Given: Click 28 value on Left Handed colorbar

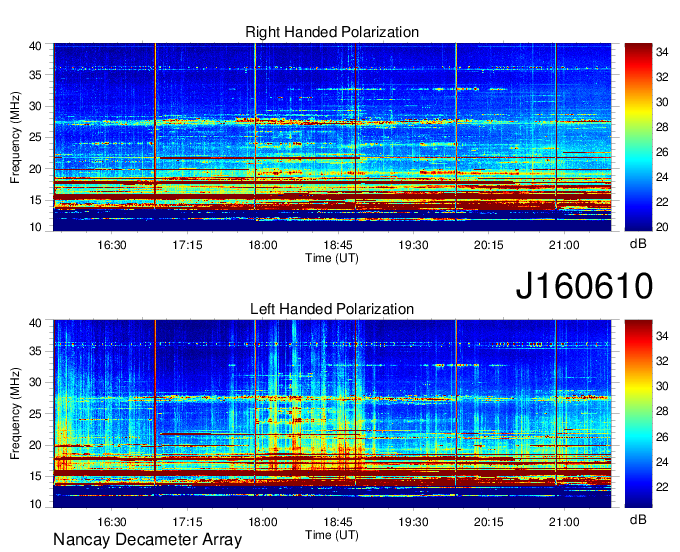Looking at the screenshot, I should coord(662,411).
